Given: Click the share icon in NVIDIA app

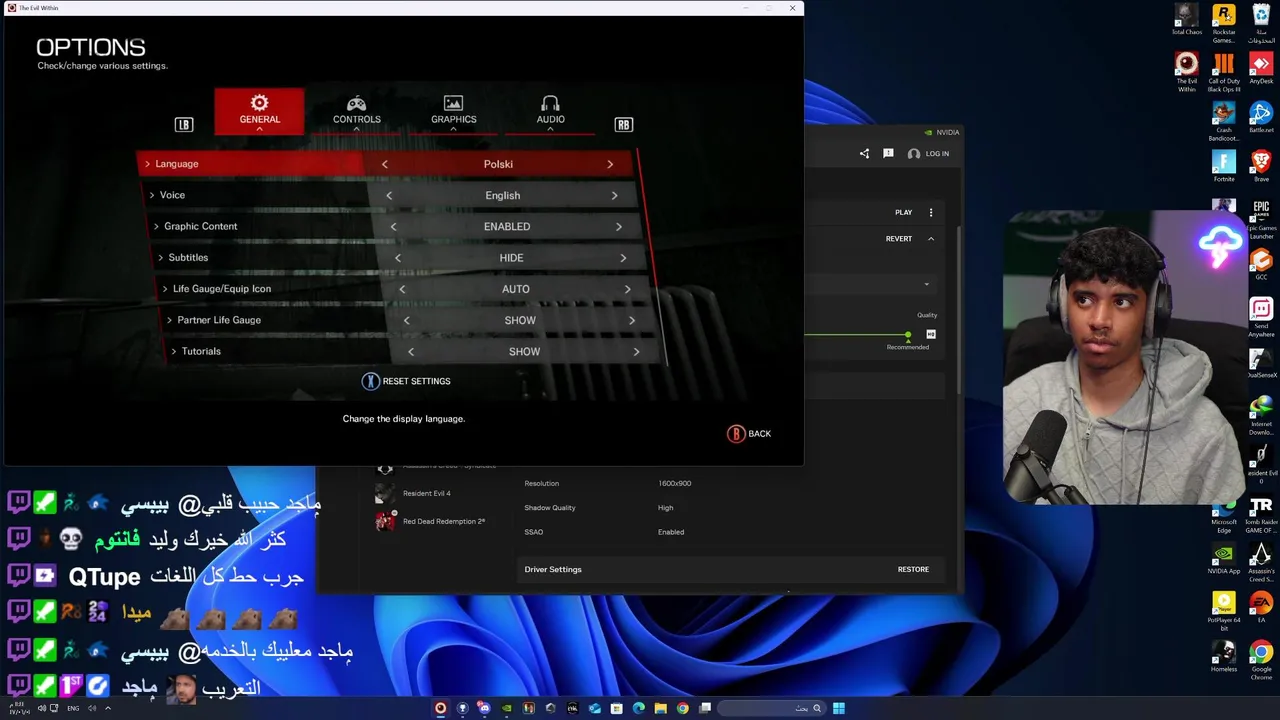Looking at the screenshot, I should click(864, 154).
